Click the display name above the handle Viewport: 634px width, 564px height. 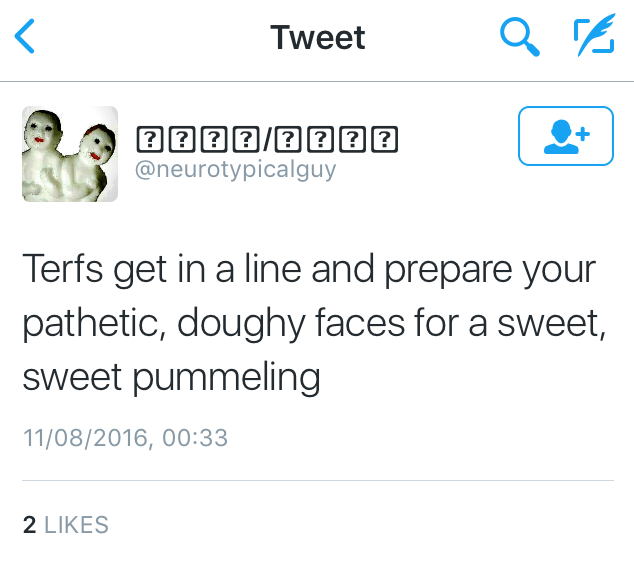click(266, 139)
